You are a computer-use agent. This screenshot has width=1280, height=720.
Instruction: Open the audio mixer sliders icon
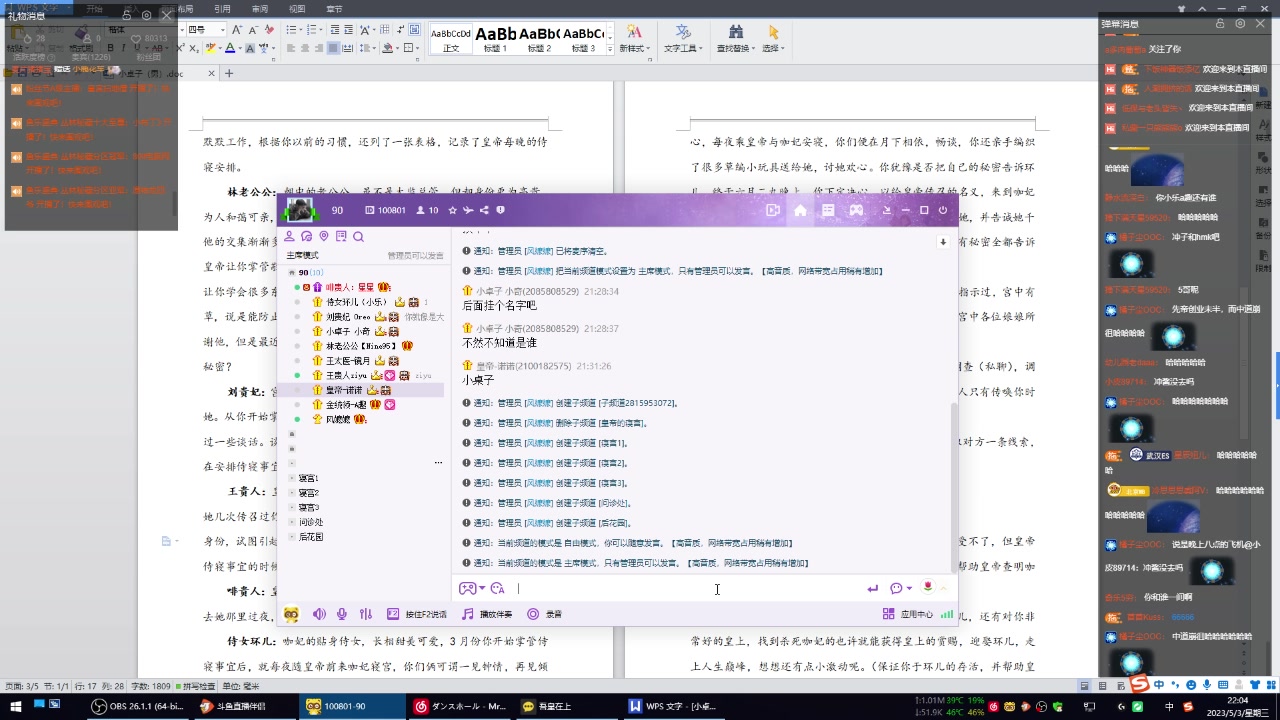point(366,614)
